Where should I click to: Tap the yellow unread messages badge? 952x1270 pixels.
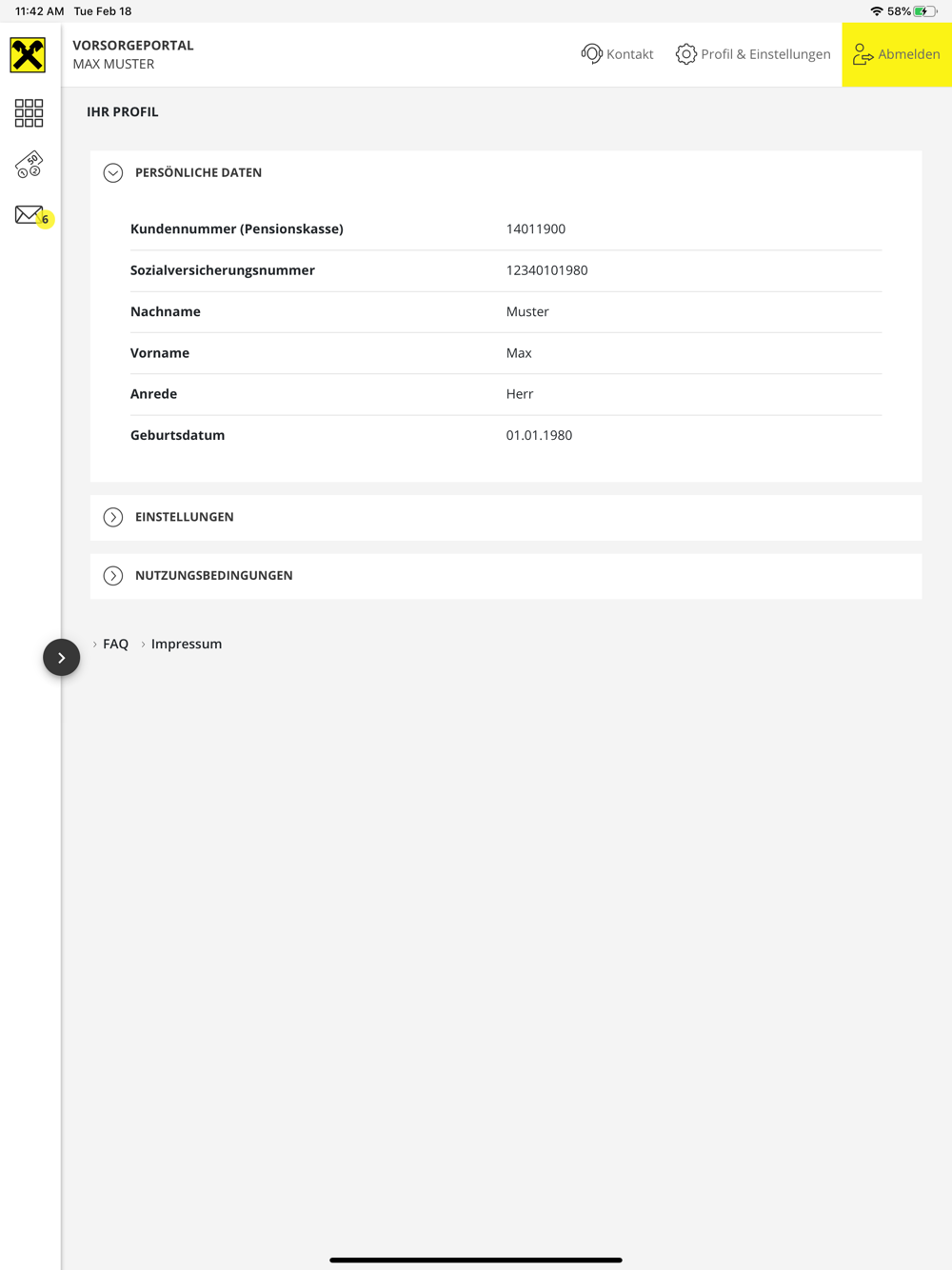click(45, 220)
